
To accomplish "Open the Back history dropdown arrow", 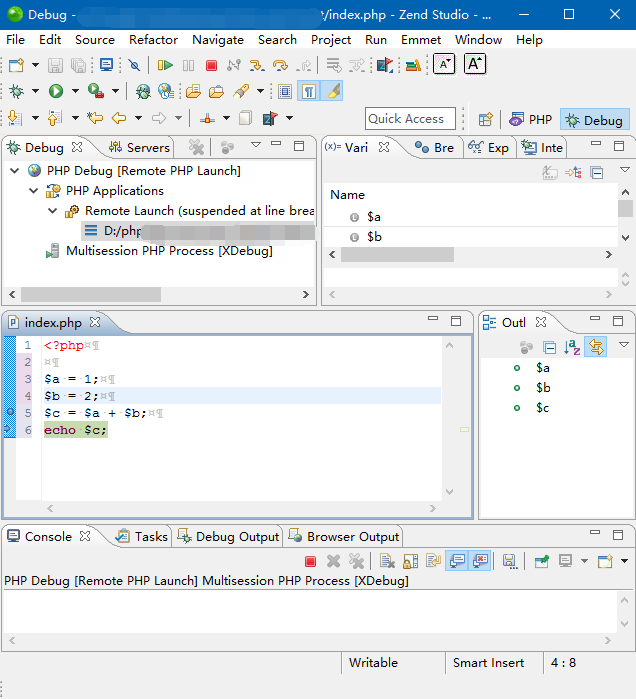I will click(x=138, y=118).
